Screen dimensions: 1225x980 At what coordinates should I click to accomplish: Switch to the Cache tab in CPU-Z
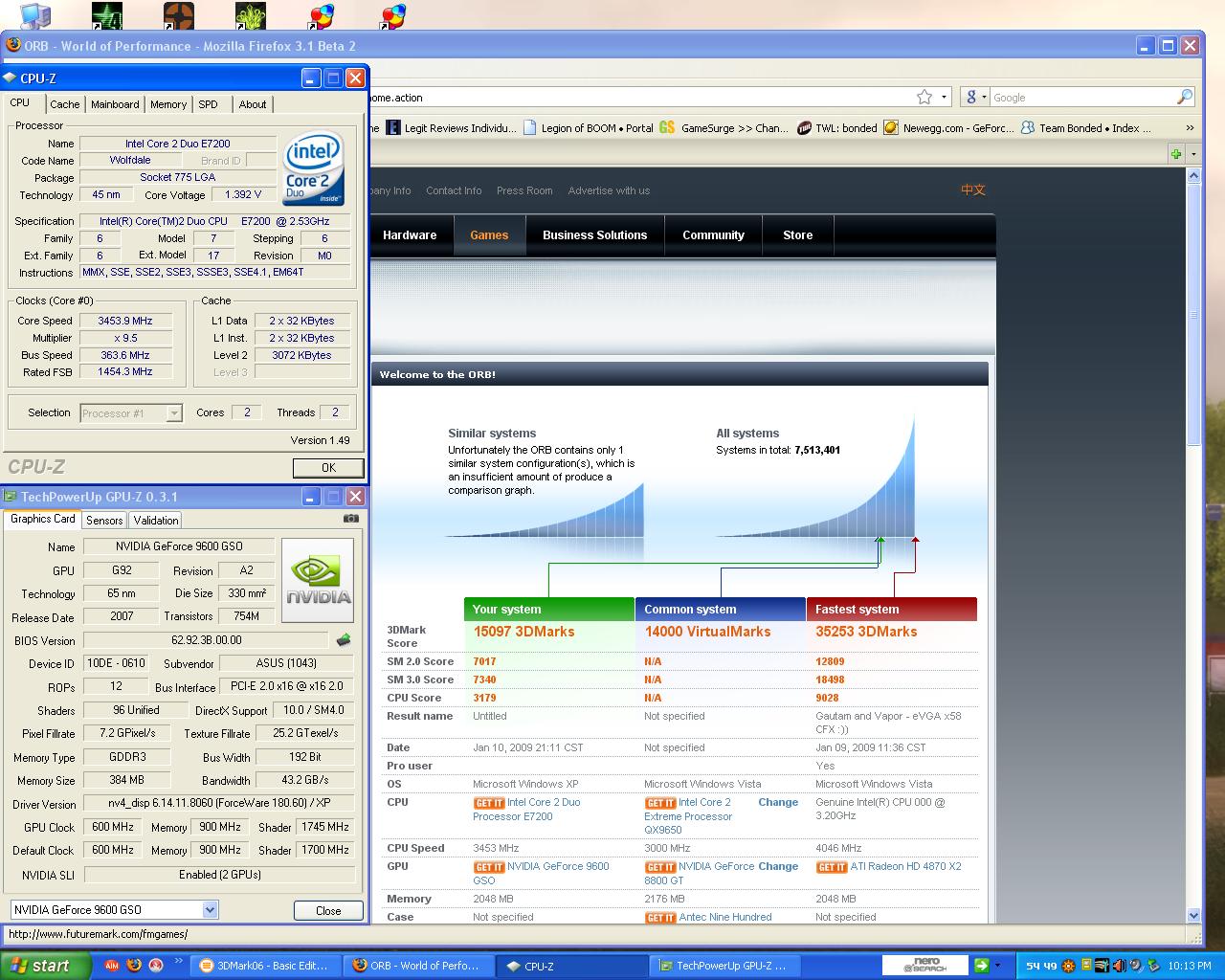pyautogui.click(x=65, y=104)
